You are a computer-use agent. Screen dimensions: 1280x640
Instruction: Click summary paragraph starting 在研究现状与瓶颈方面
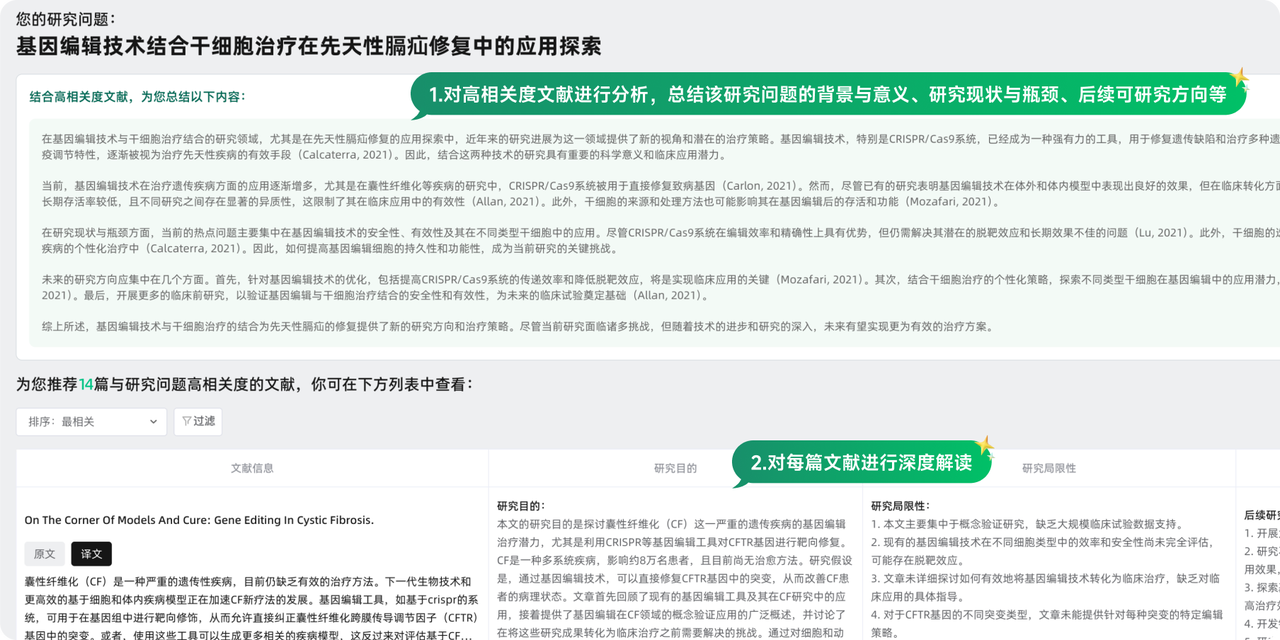tap(661, 241)
